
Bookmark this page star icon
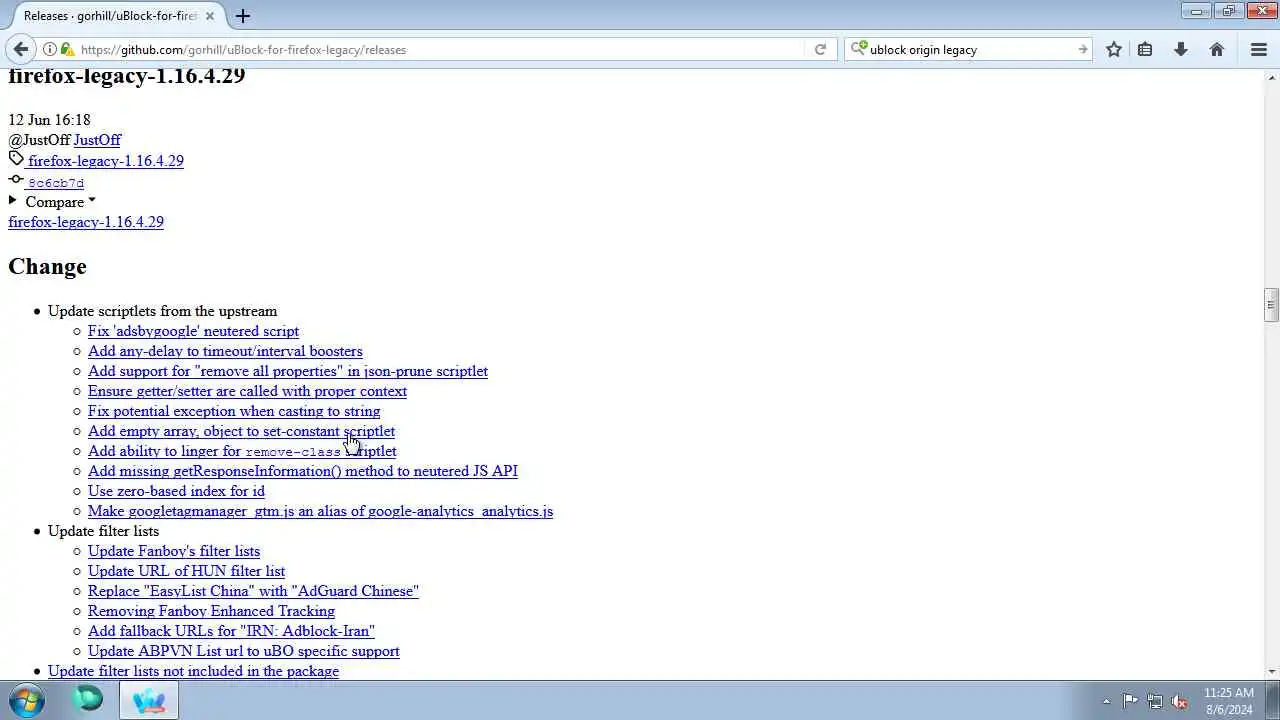(1113, 49)
